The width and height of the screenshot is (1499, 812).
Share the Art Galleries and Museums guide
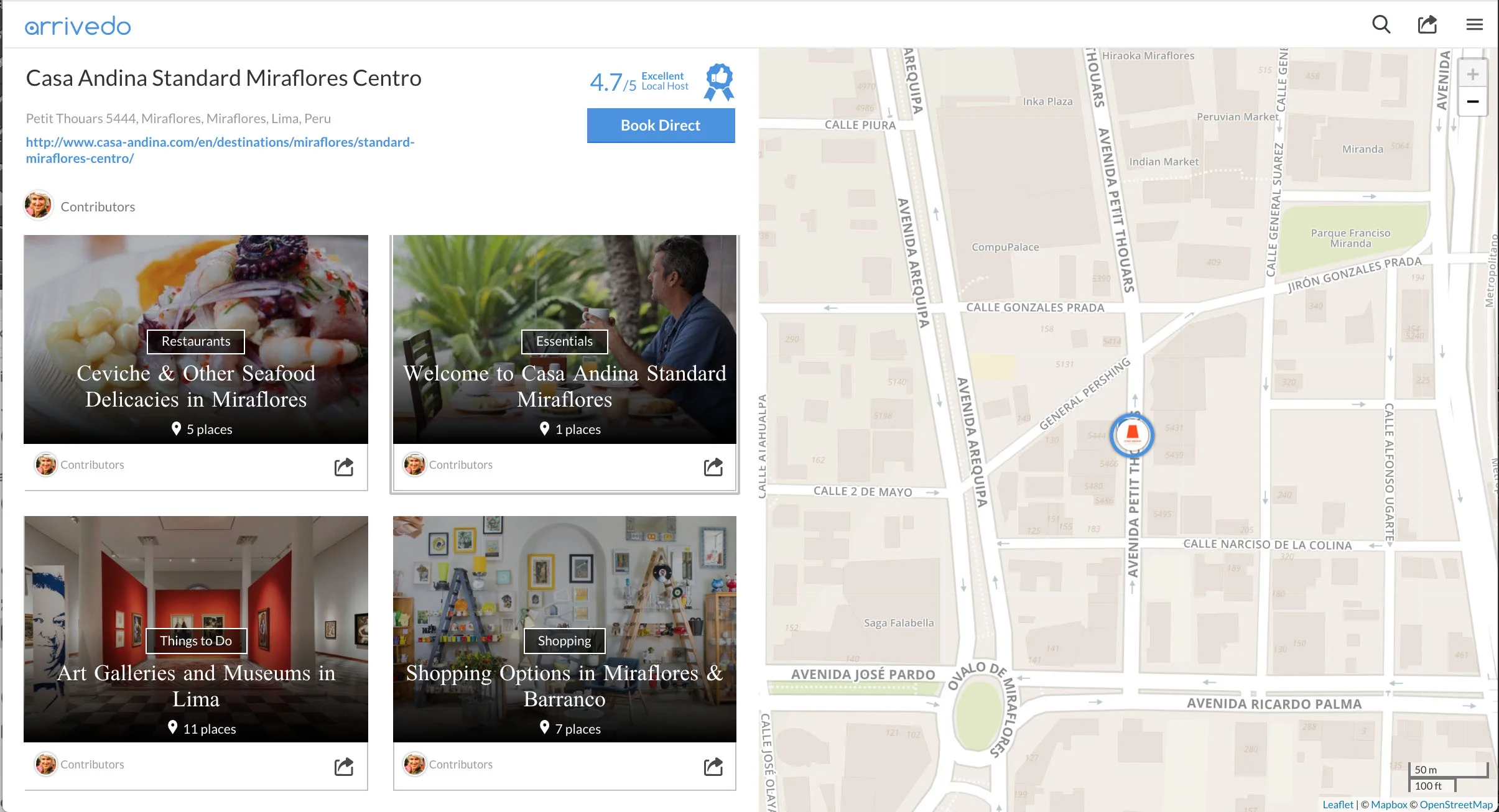click(x=344, y=767)
